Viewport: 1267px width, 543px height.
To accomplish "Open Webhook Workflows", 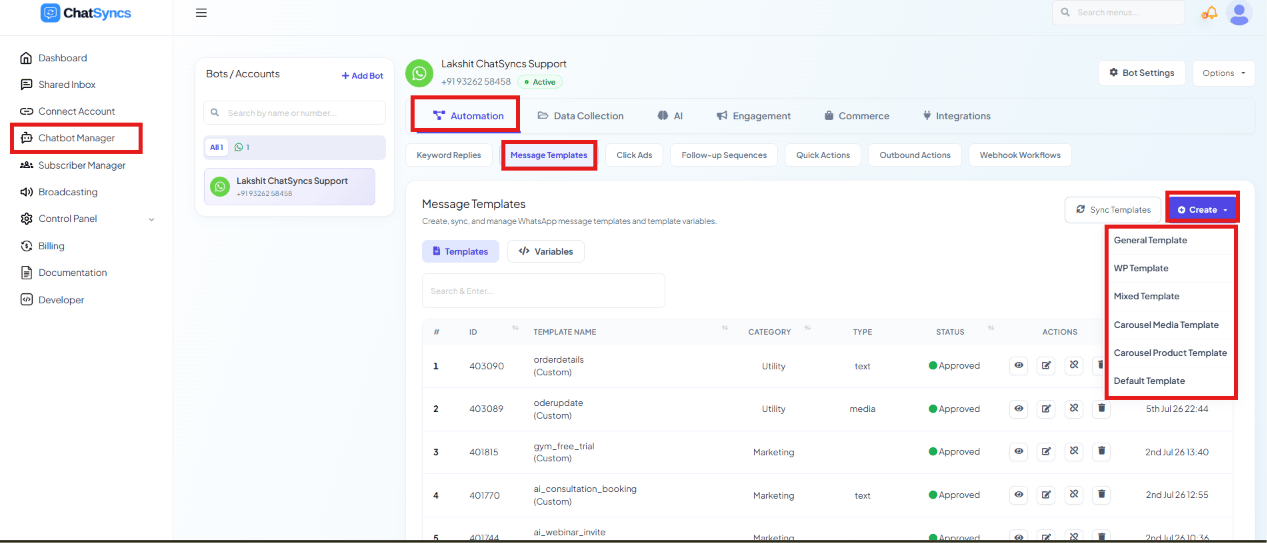I will coord(1019,155).
